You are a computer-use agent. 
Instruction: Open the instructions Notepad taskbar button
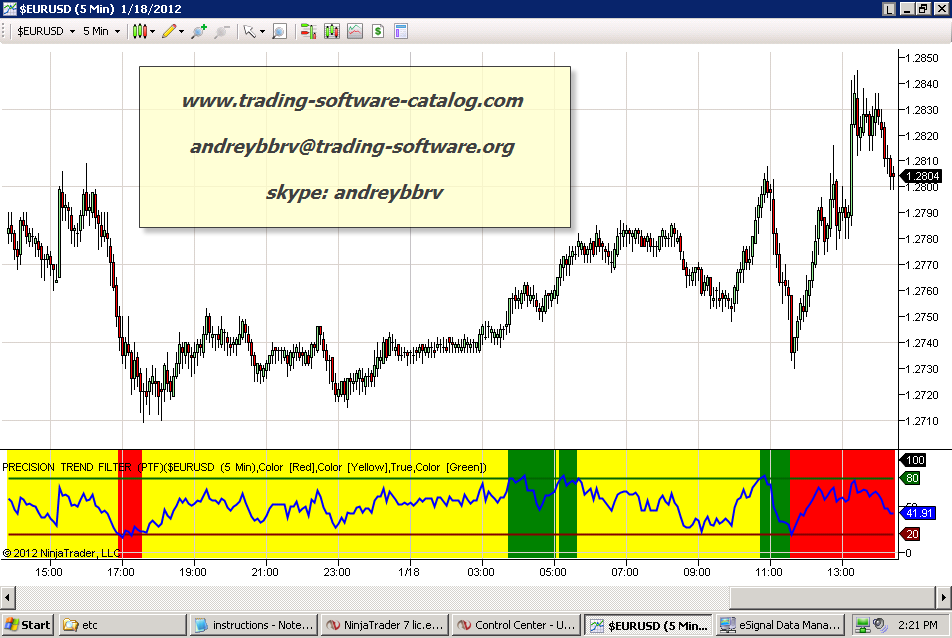pos(254,625)
